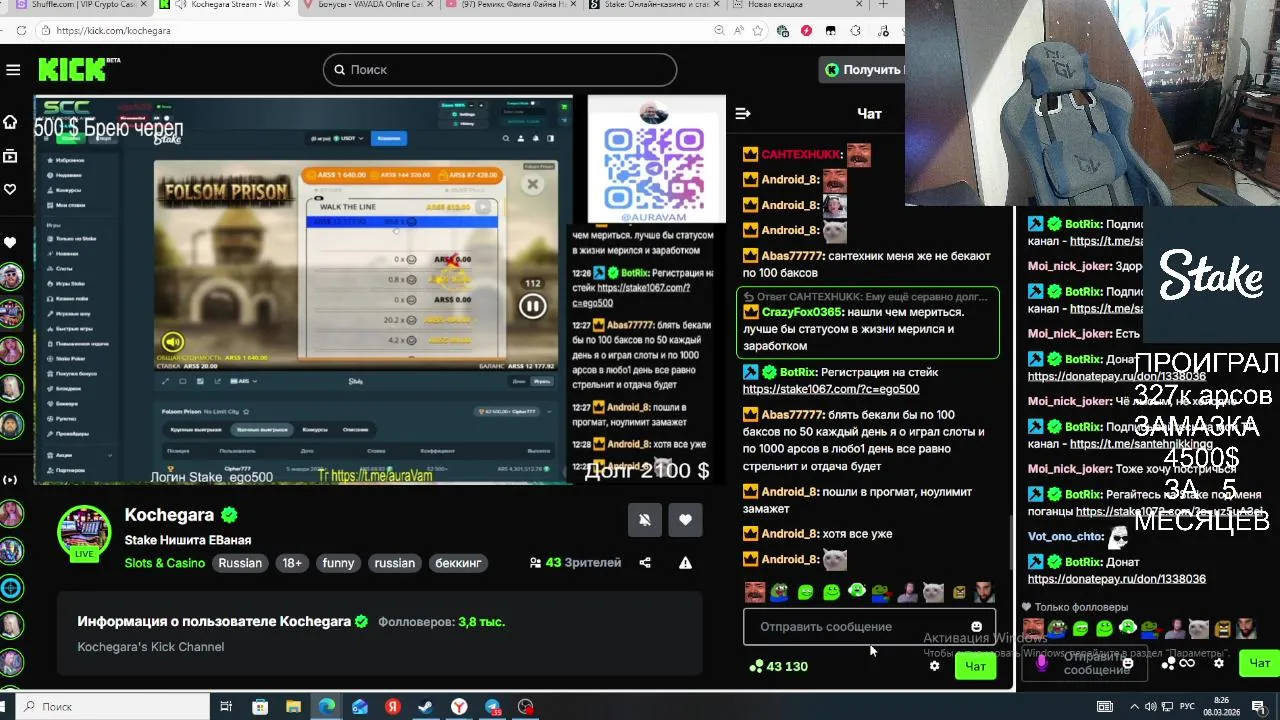Insert the white cat quick emote
Screen dimensions: 1280x720
tap(933, 593)
